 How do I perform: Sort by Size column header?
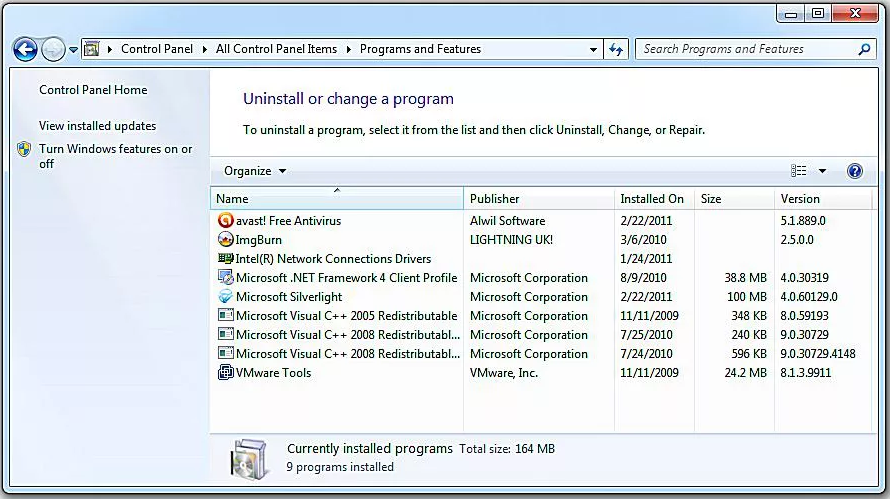[x=734, y=199]
